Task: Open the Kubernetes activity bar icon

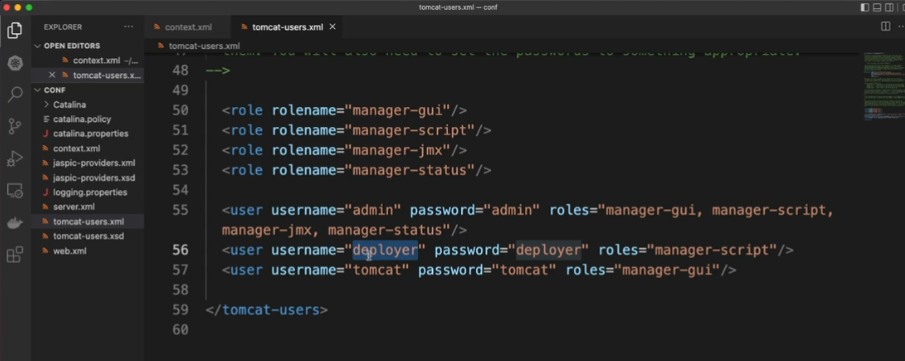Action: tap(15, 63)
